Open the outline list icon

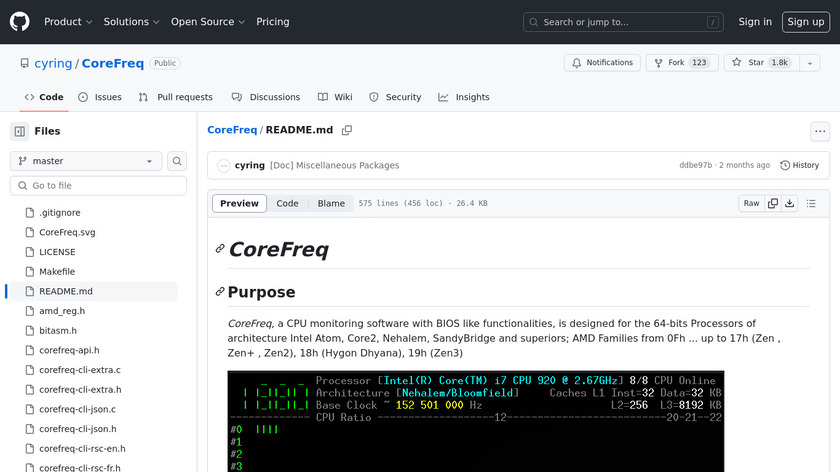[811, 204]
